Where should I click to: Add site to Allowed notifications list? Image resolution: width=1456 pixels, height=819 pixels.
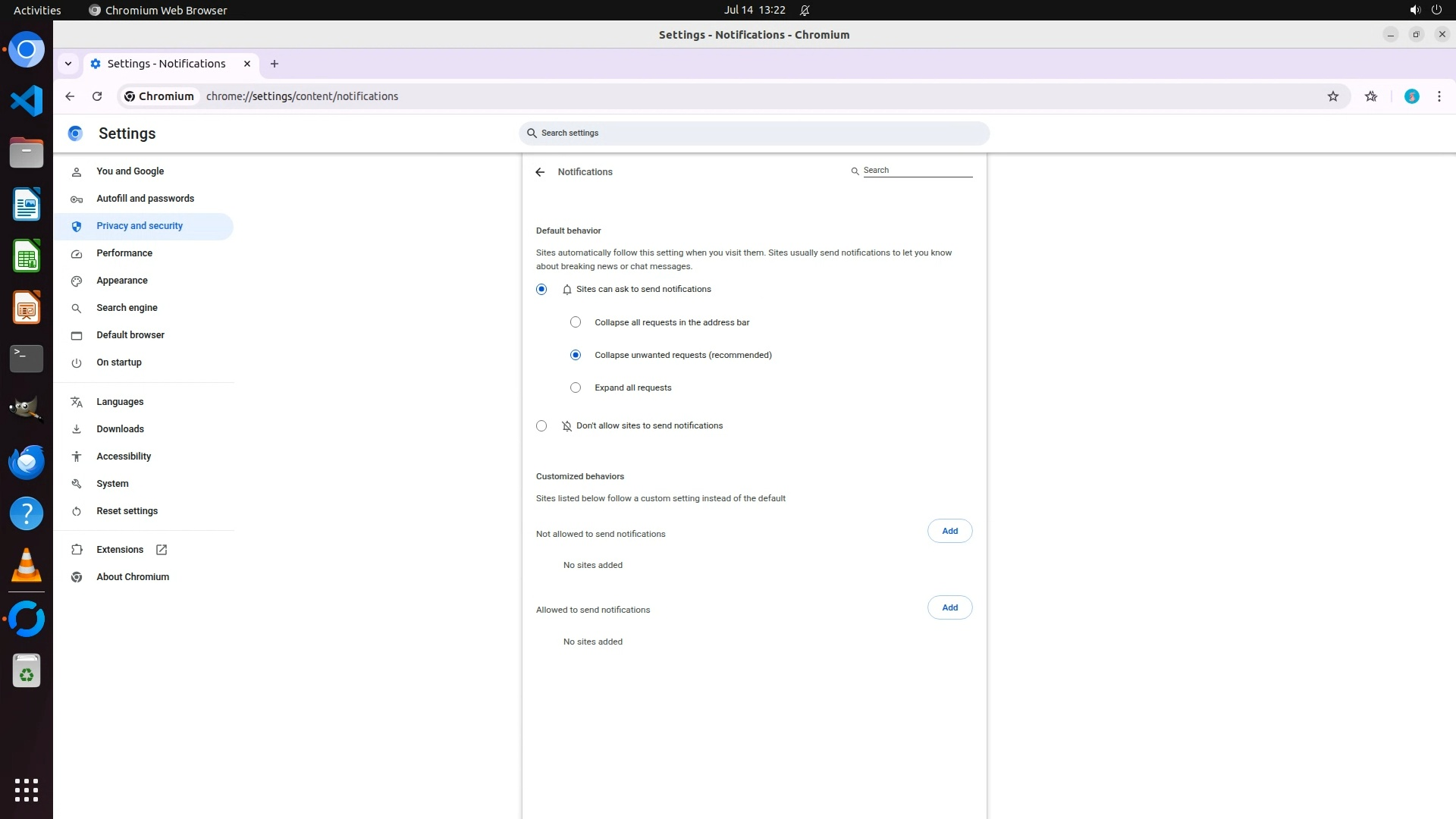pyautogui.click(x=949, y=607)
